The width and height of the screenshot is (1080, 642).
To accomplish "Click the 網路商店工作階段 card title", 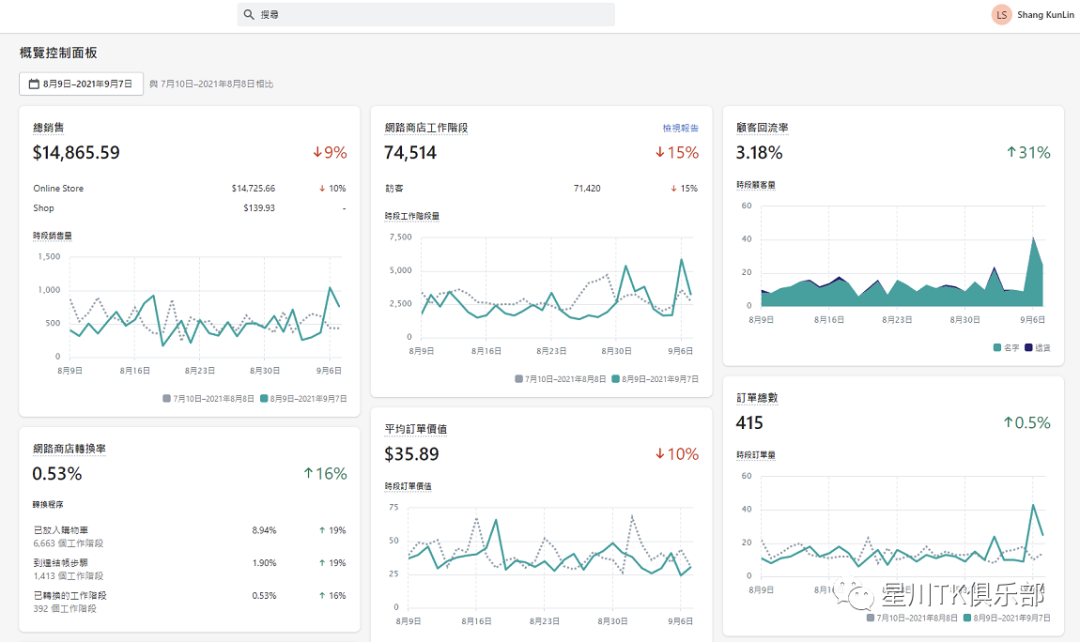I will pos(426,127).
